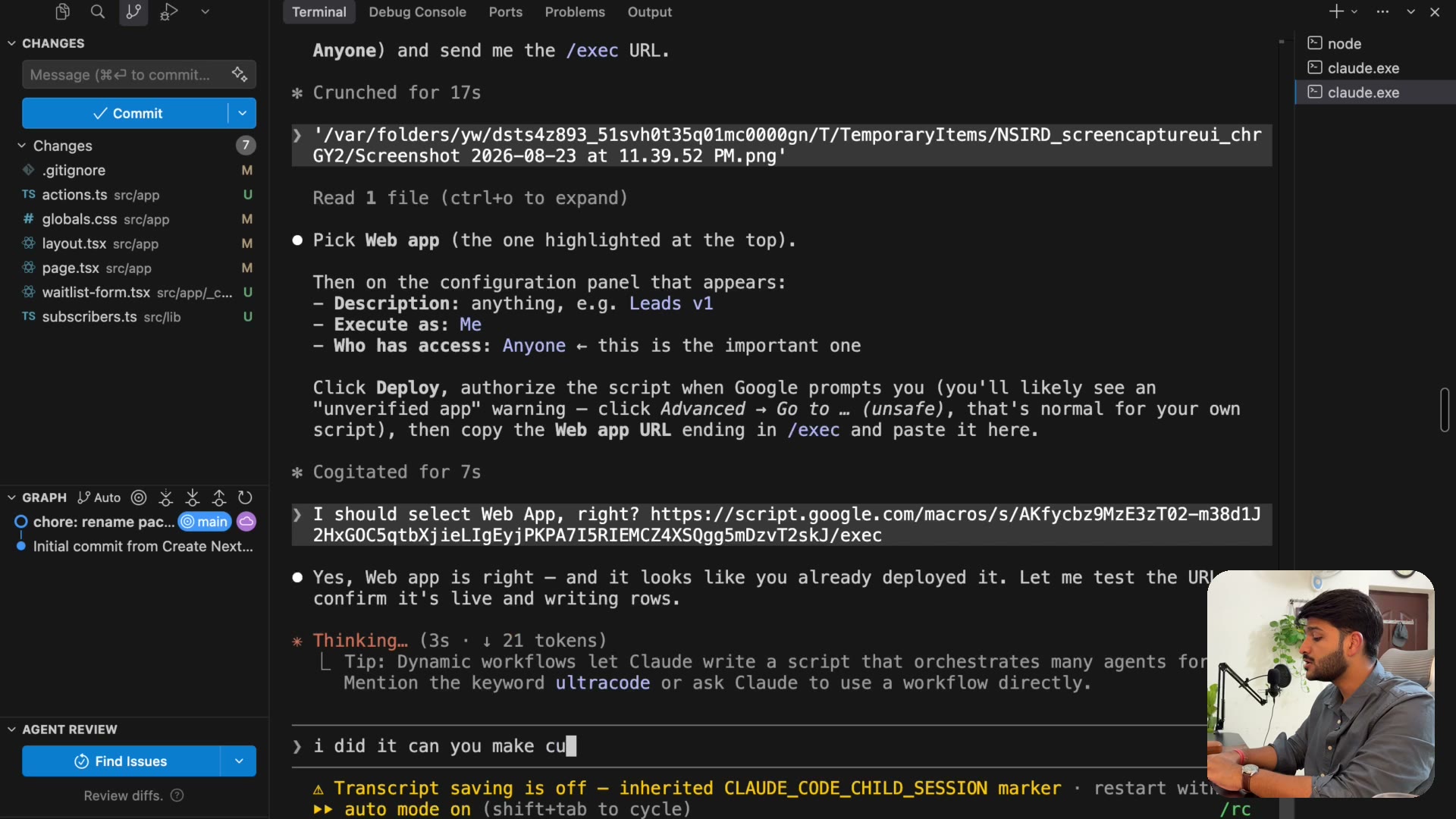The image size is (1456, 819).
Task: Click the Find Issues button
Action: pos(121,761)
